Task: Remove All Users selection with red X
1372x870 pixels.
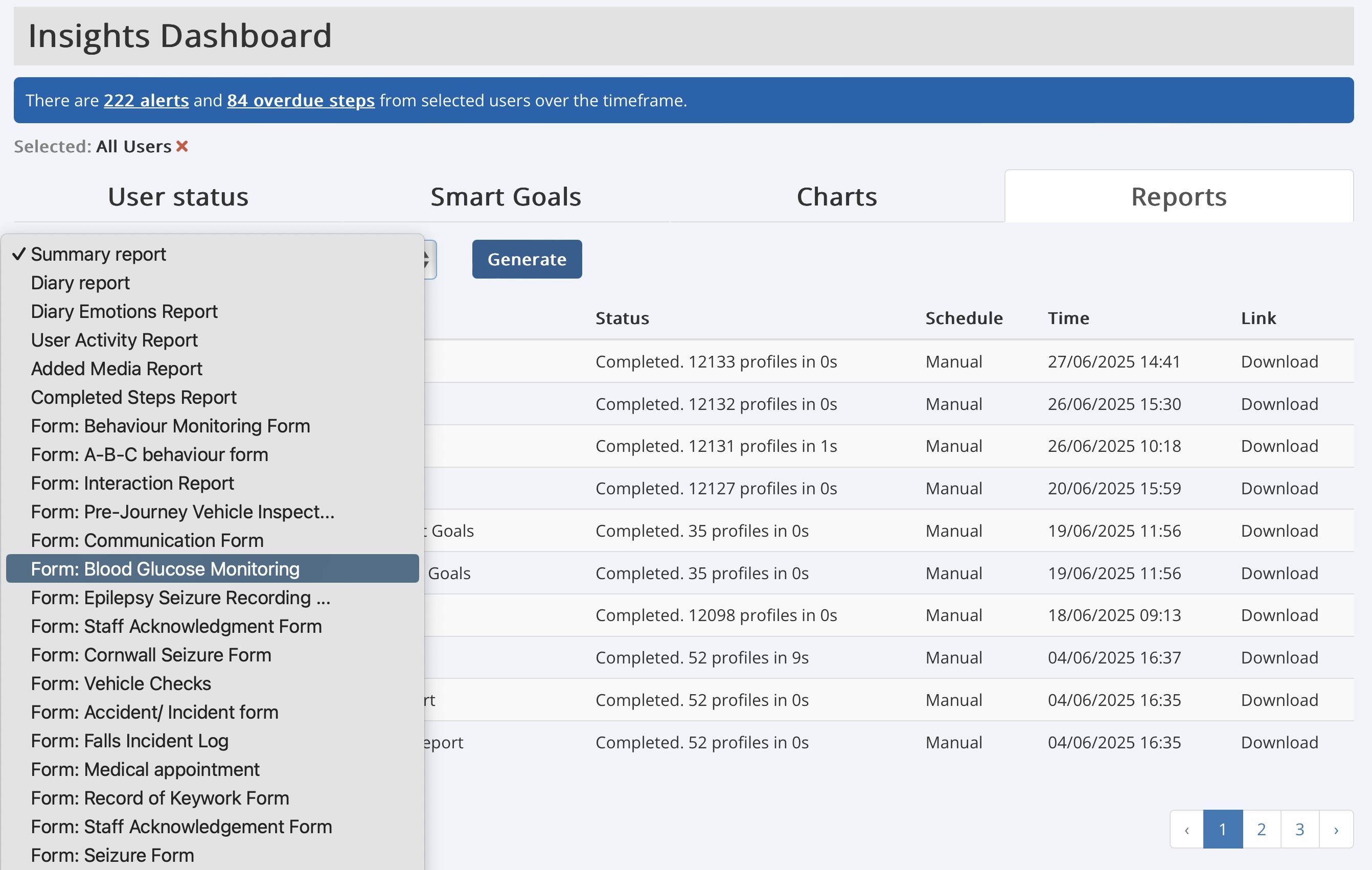Action: coord(182,146)
